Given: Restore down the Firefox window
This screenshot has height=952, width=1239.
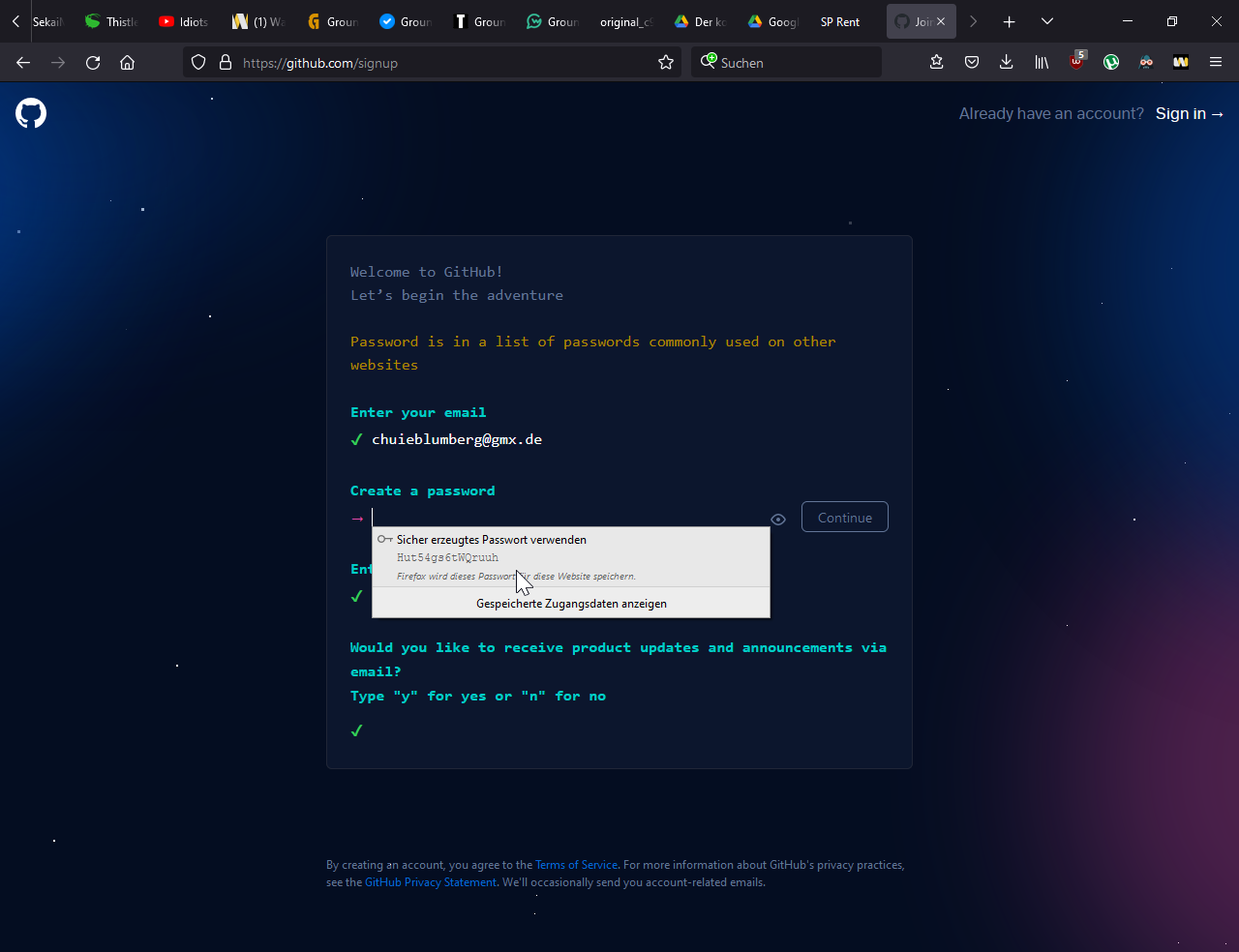Looking at the screenshot, I should tap(1172, 21).
